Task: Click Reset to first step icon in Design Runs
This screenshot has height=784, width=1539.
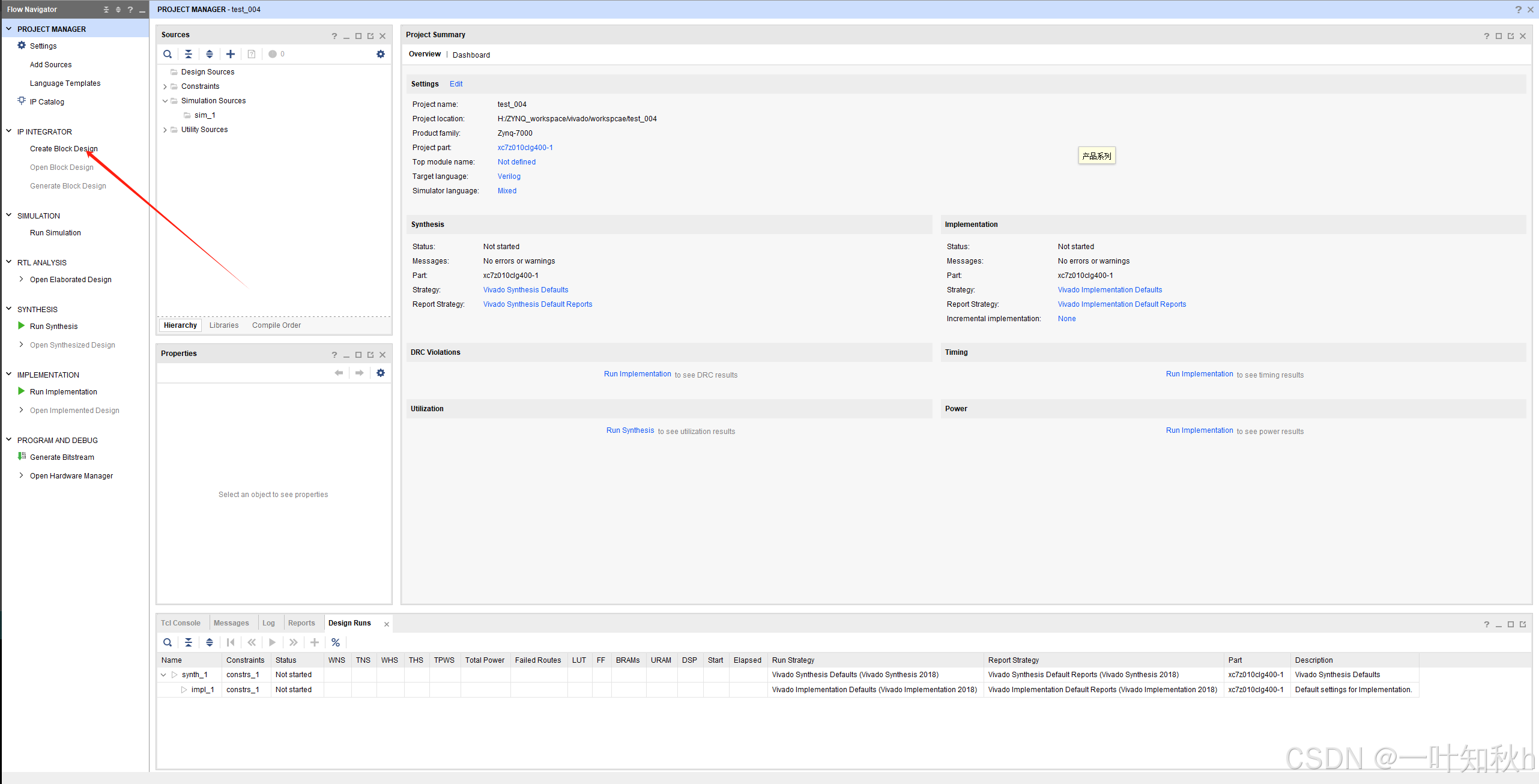Action: point(231,642)
